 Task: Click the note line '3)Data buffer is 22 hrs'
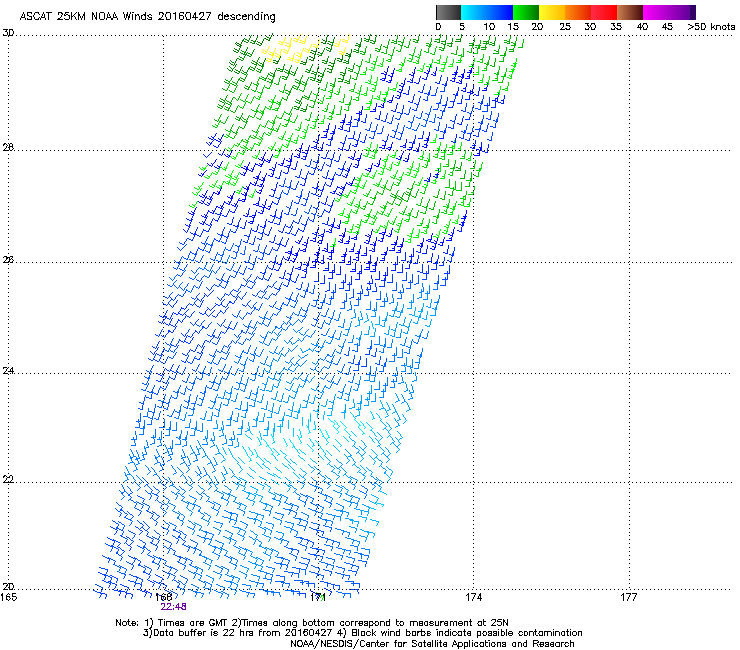point(362,633)
